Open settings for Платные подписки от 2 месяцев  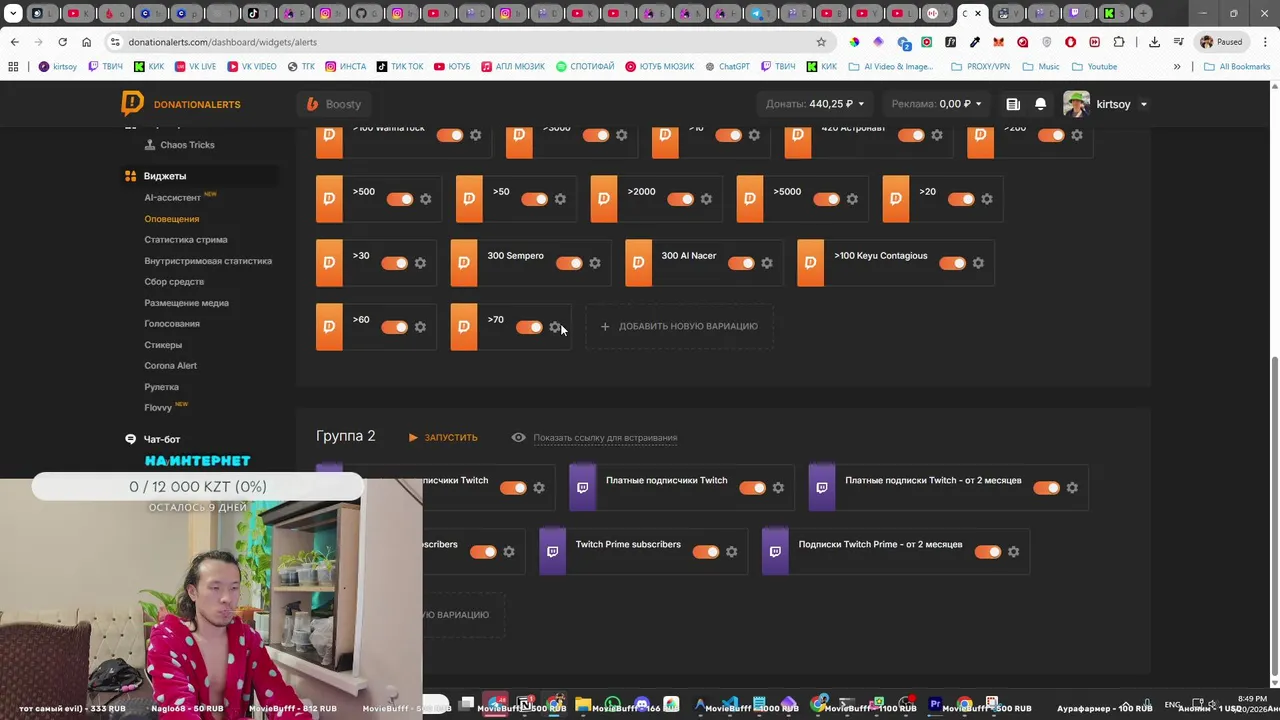(1072, 488)
